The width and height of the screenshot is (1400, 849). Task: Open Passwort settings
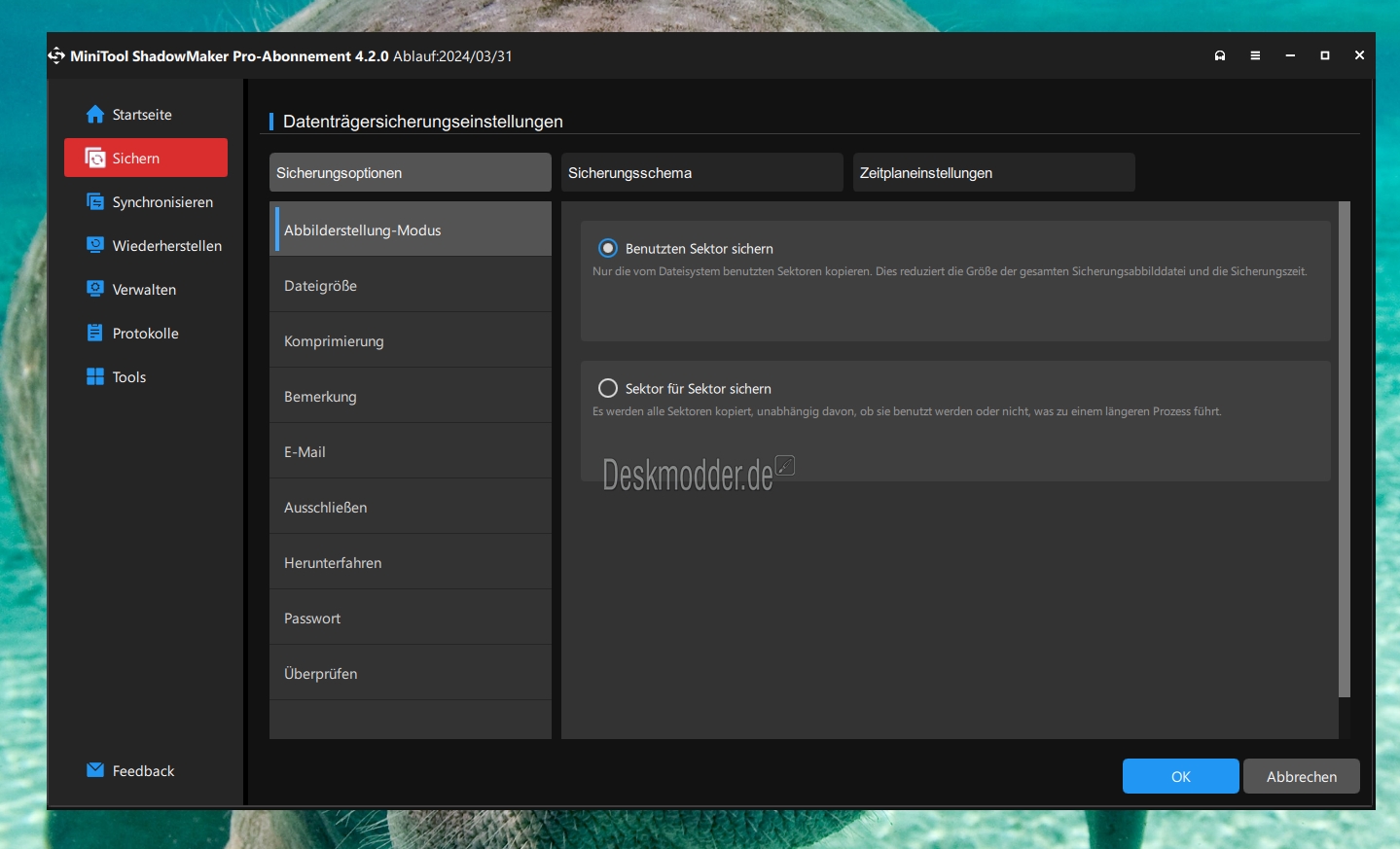411,618
